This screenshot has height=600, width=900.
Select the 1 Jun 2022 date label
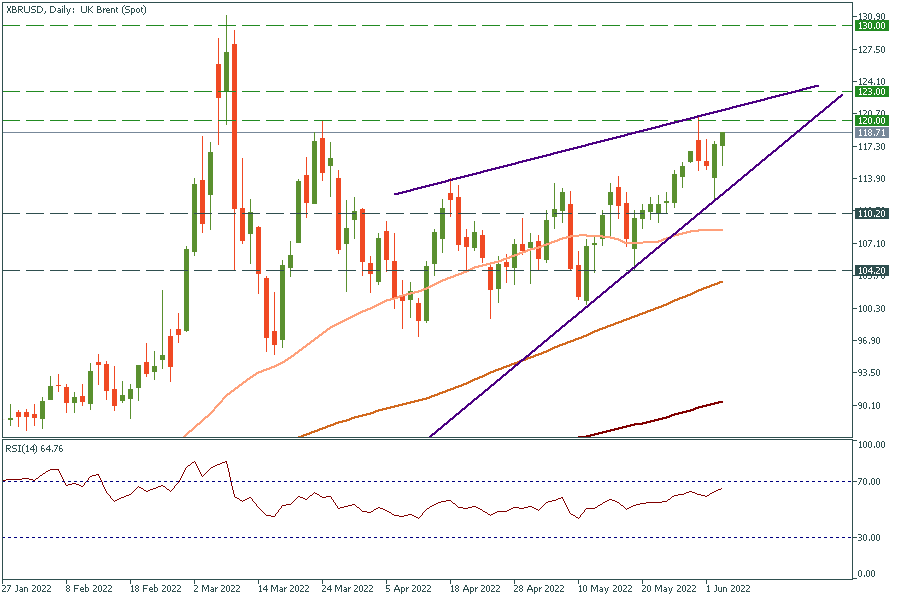pos(728,589)
